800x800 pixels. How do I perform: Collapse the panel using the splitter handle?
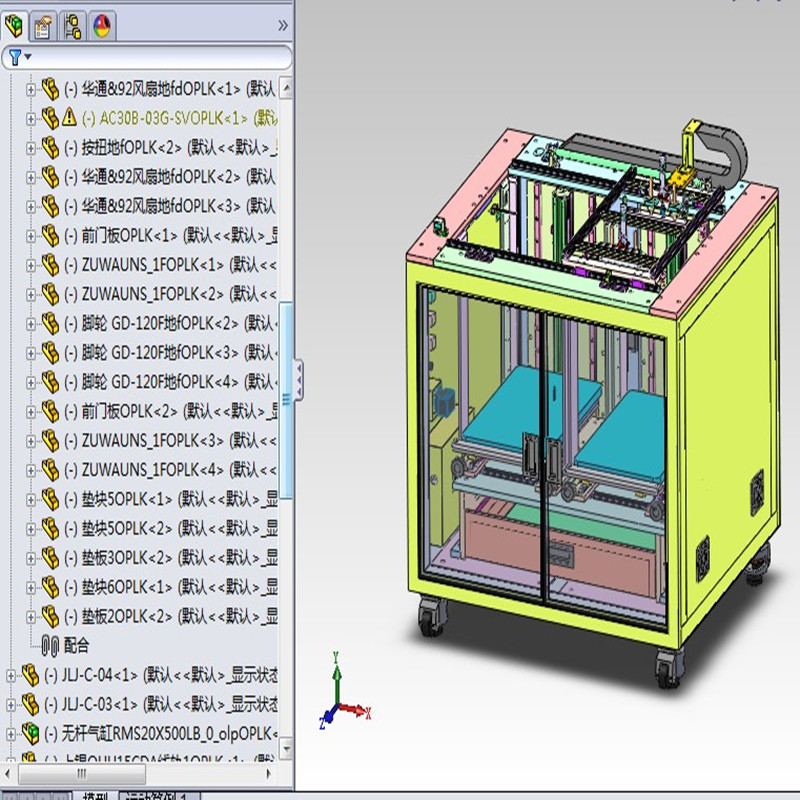point(299,378)
